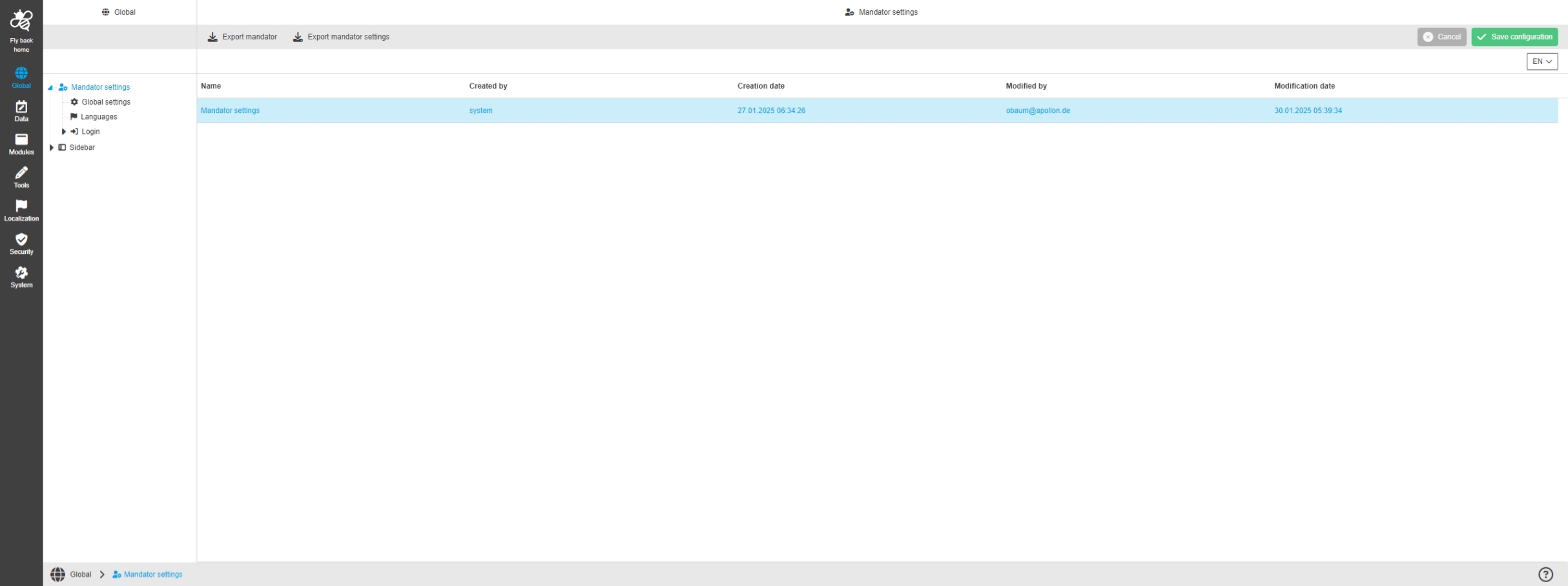Click the Sidebar panel icon in tree
Screen dimensions: 1568x586
(x=62, y=147)
